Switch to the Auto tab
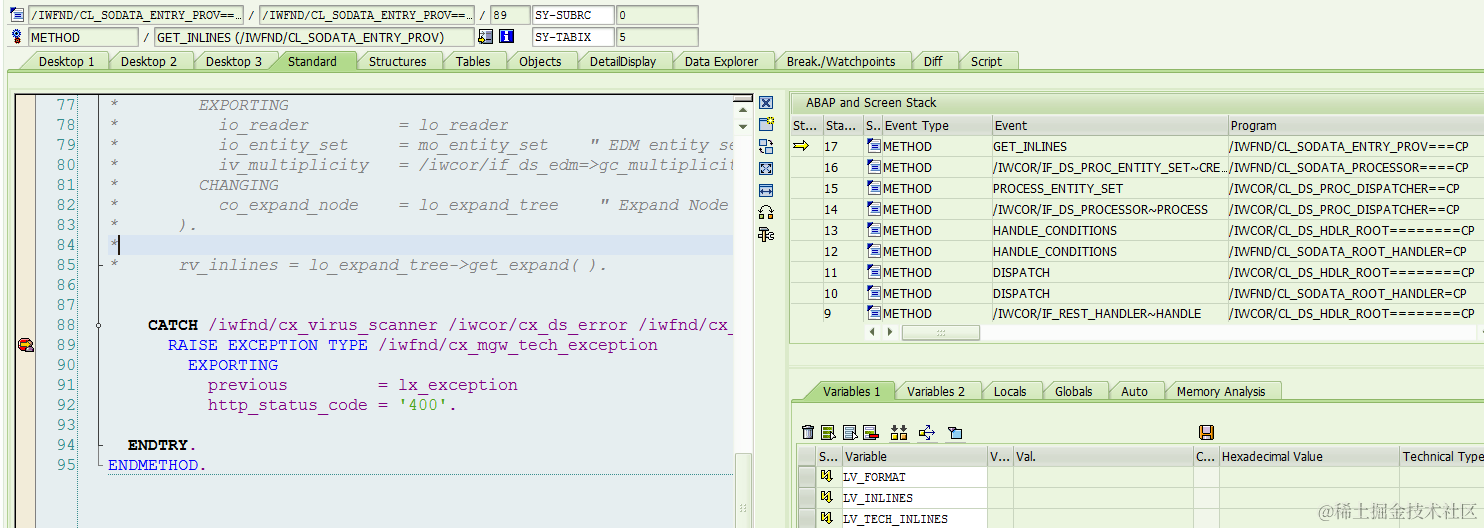The width and height of the screenshot is (1484, 528). 1134,391
